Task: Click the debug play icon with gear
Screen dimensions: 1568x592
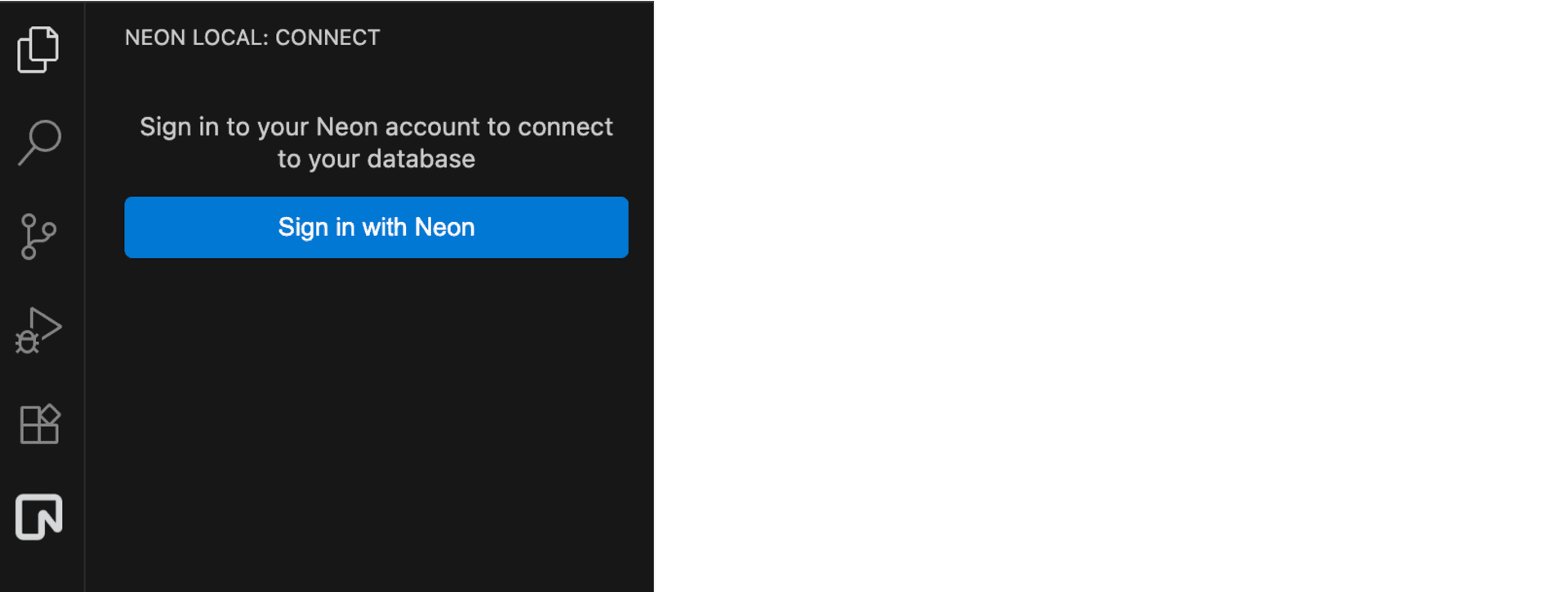Action: click(x=38, y=331)
